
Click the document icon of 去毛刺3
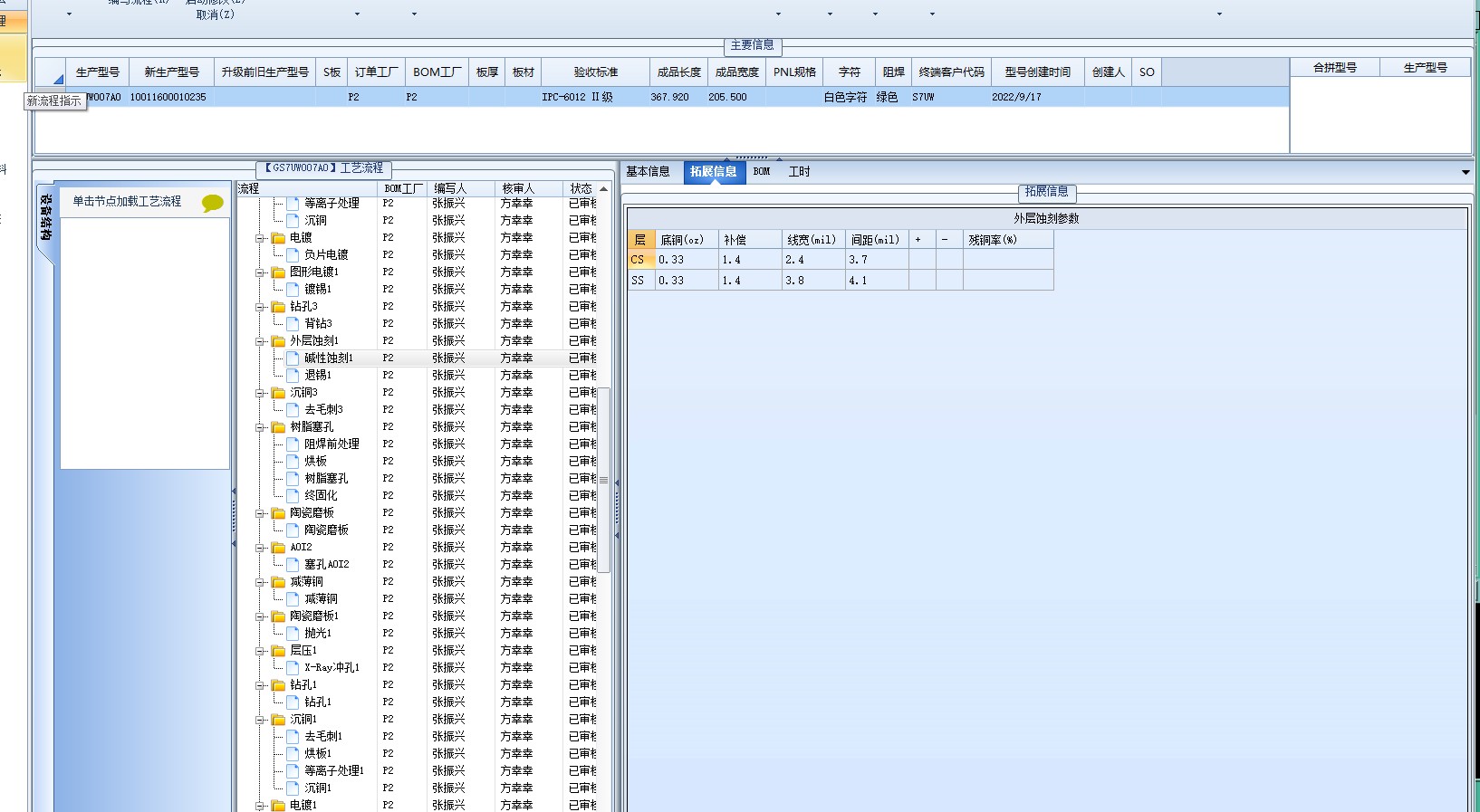(x=293, y=409)
